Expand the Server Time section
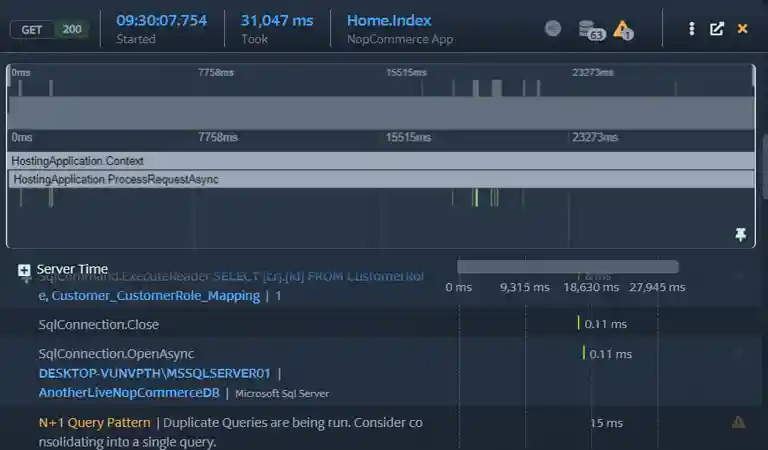Screen dimensions: 768x450 (x=24, y=270)
